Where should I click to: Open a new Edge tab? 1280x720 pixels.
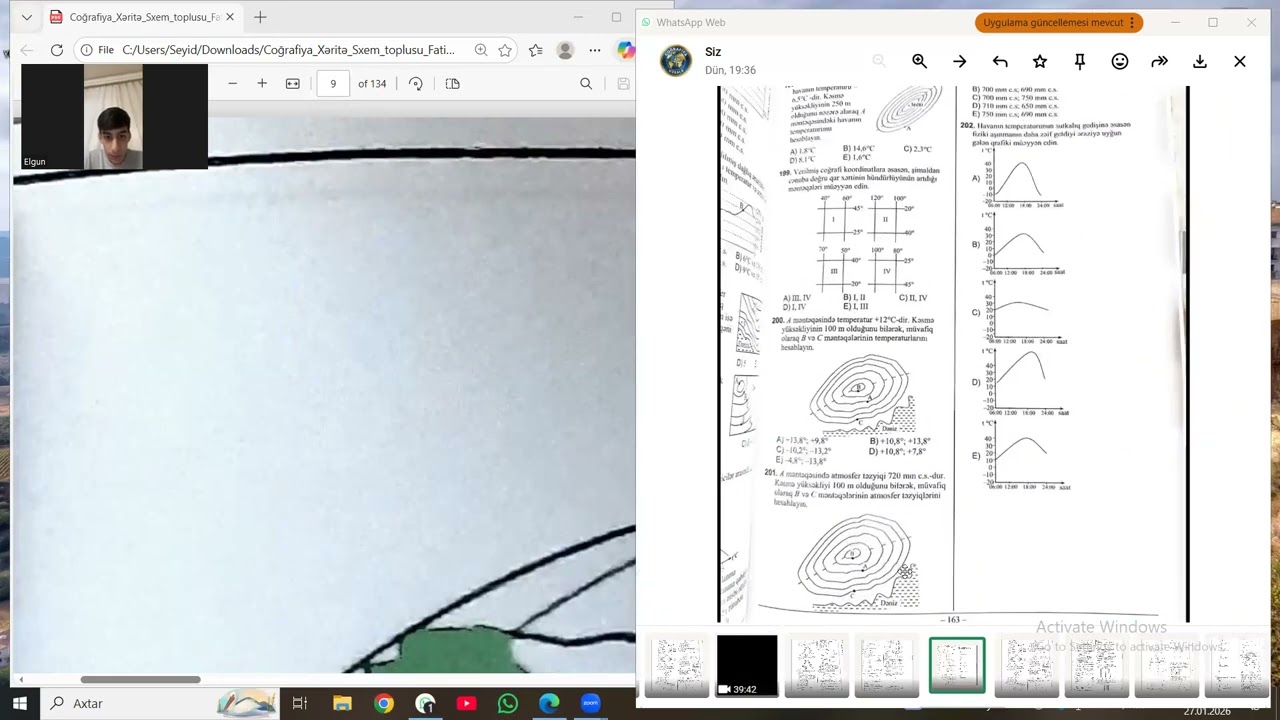[x=260, y=17]
